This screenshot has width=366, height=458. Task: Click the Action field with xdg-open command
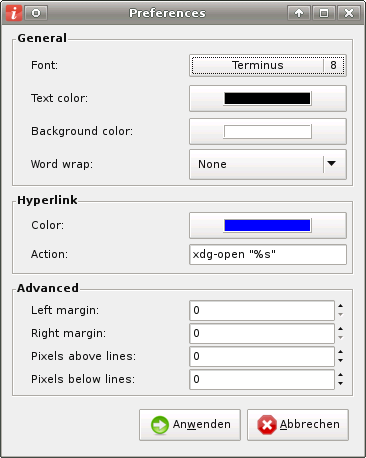pos(268,255)
